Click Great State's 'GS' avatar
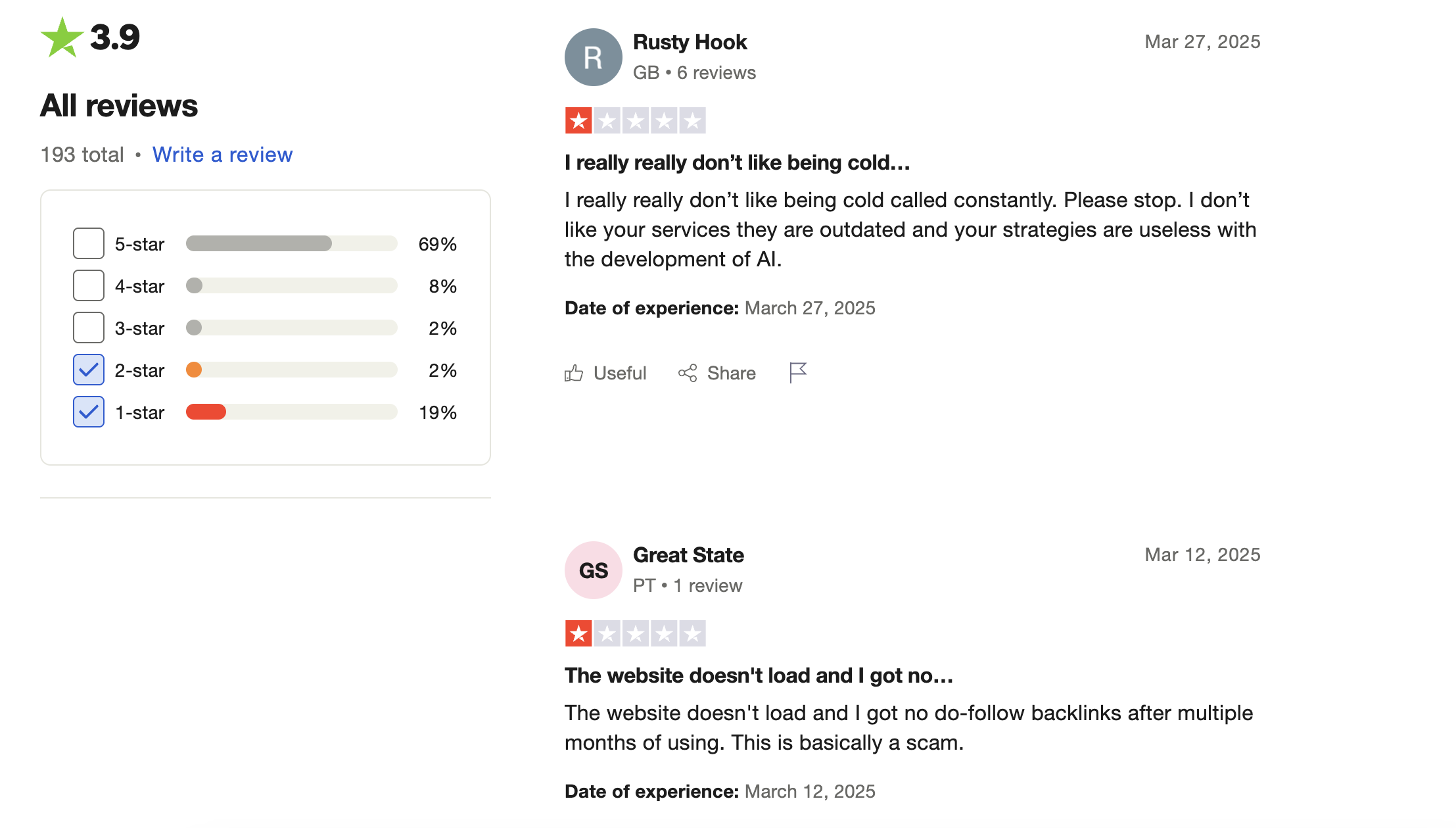1456x828 pixels. (x=593, y=570)
